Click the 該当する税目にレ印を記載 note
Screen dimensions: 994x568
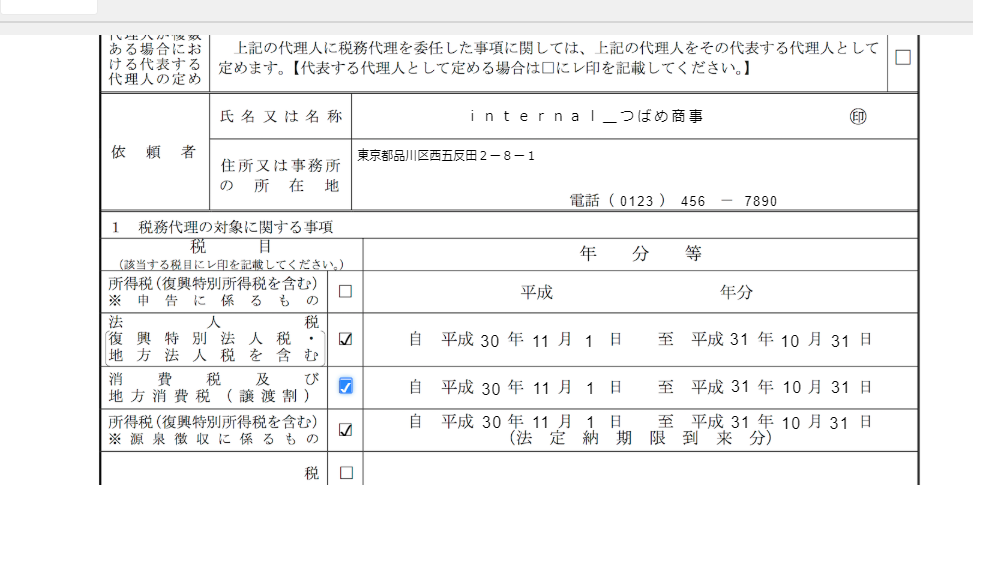(x=231, y=264)
